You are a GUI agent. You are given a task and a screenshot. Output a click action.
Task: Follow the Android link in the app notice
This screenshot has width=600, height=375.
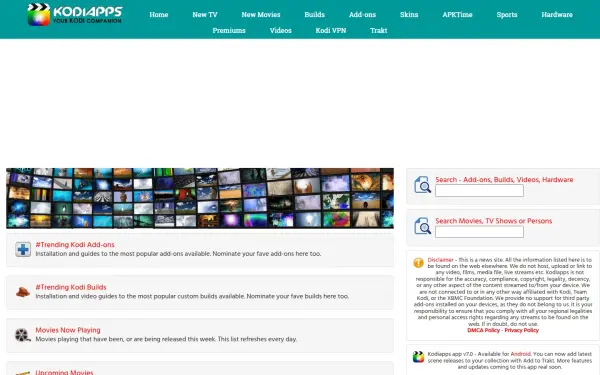(x=520, y=354)
